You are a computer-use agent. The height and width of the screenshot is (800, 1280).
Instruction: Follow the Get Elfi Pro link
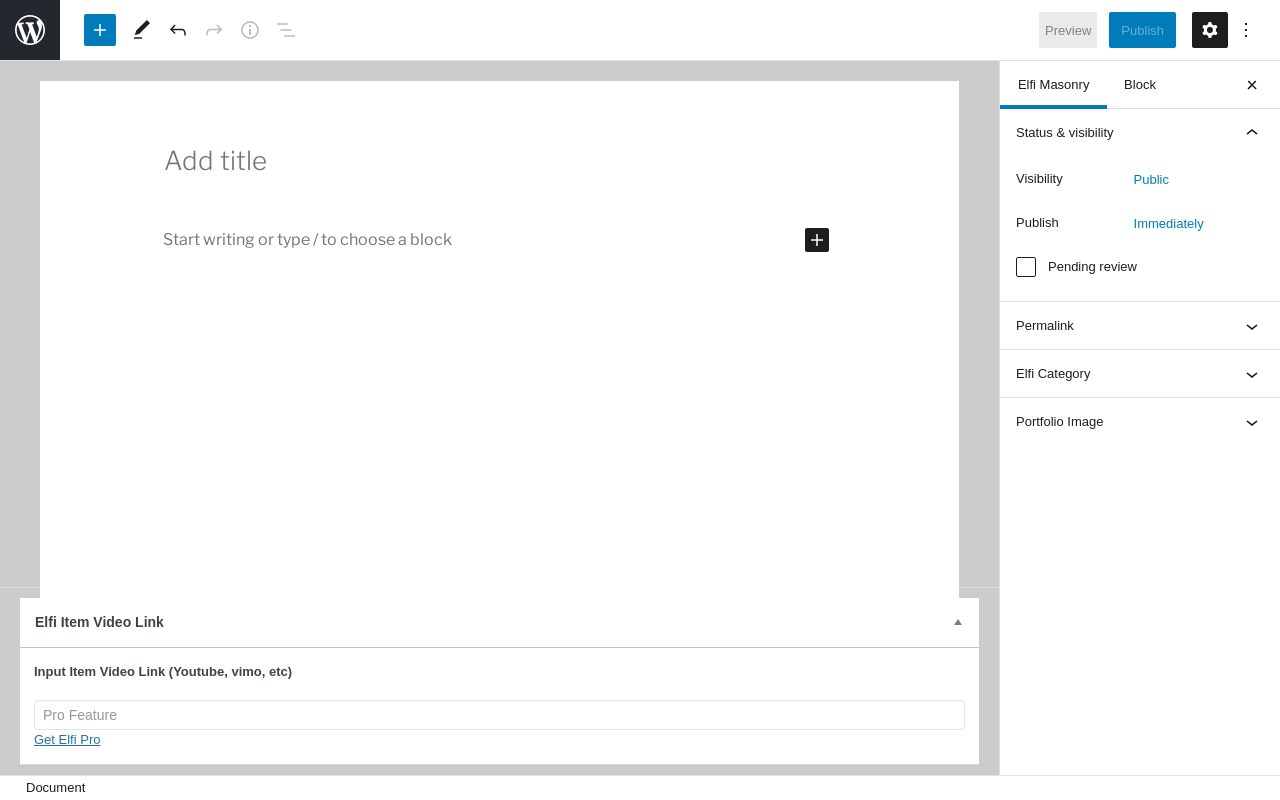(x=67, y=740)
